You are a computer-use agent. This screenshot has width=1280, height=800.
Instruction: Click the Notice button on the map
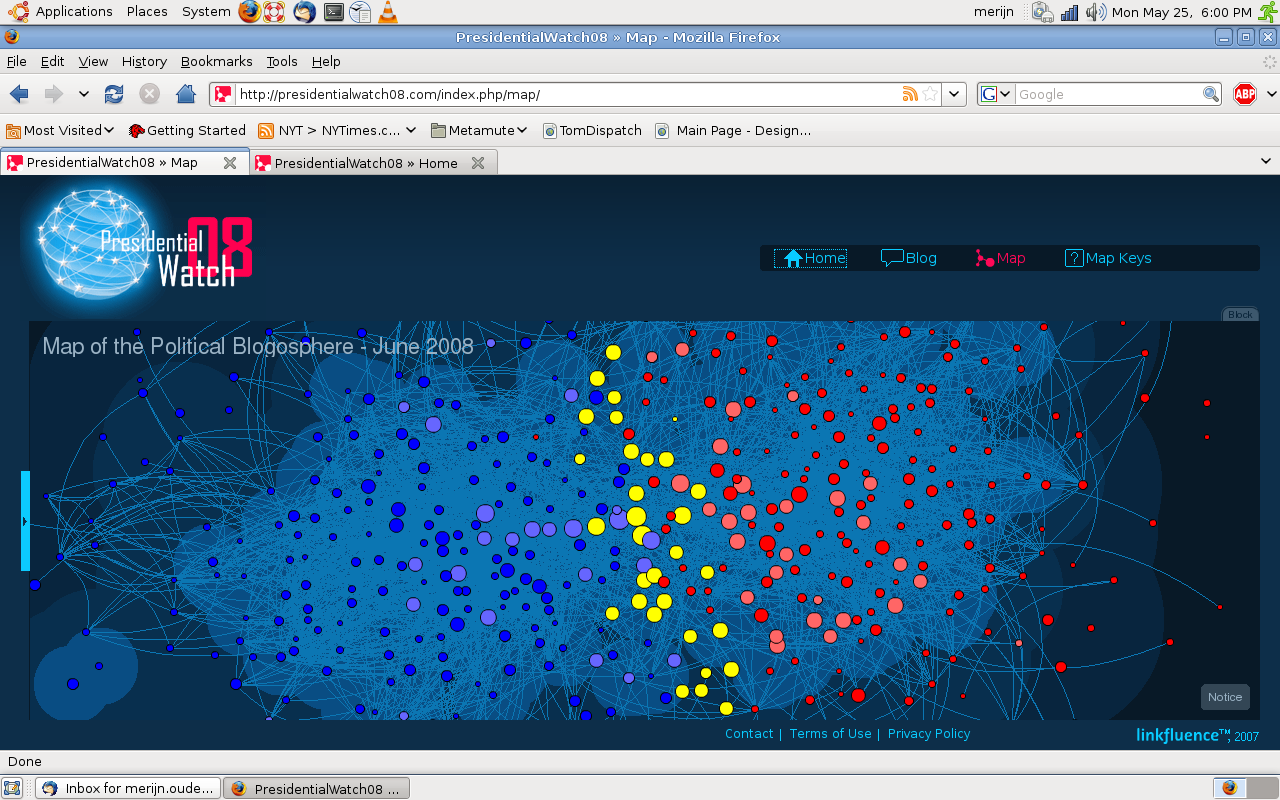tap(1224, 697)
